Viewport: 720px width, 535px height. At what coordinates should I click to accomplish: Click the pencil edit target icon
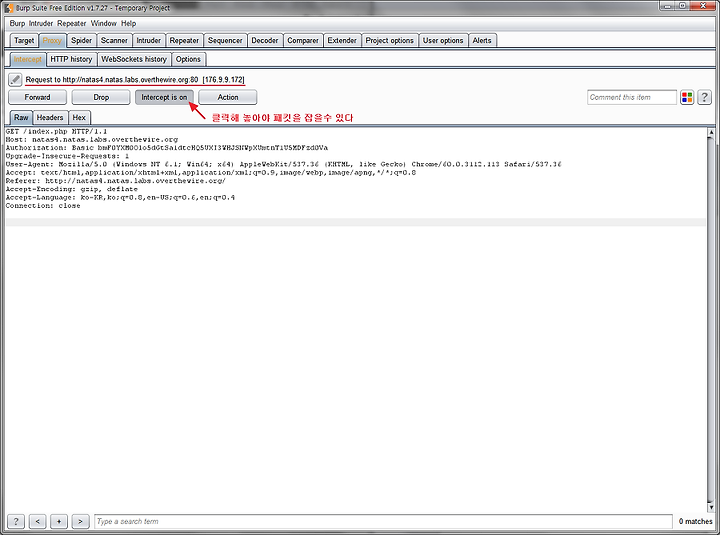pyautogui.click(x=15, y=79)
